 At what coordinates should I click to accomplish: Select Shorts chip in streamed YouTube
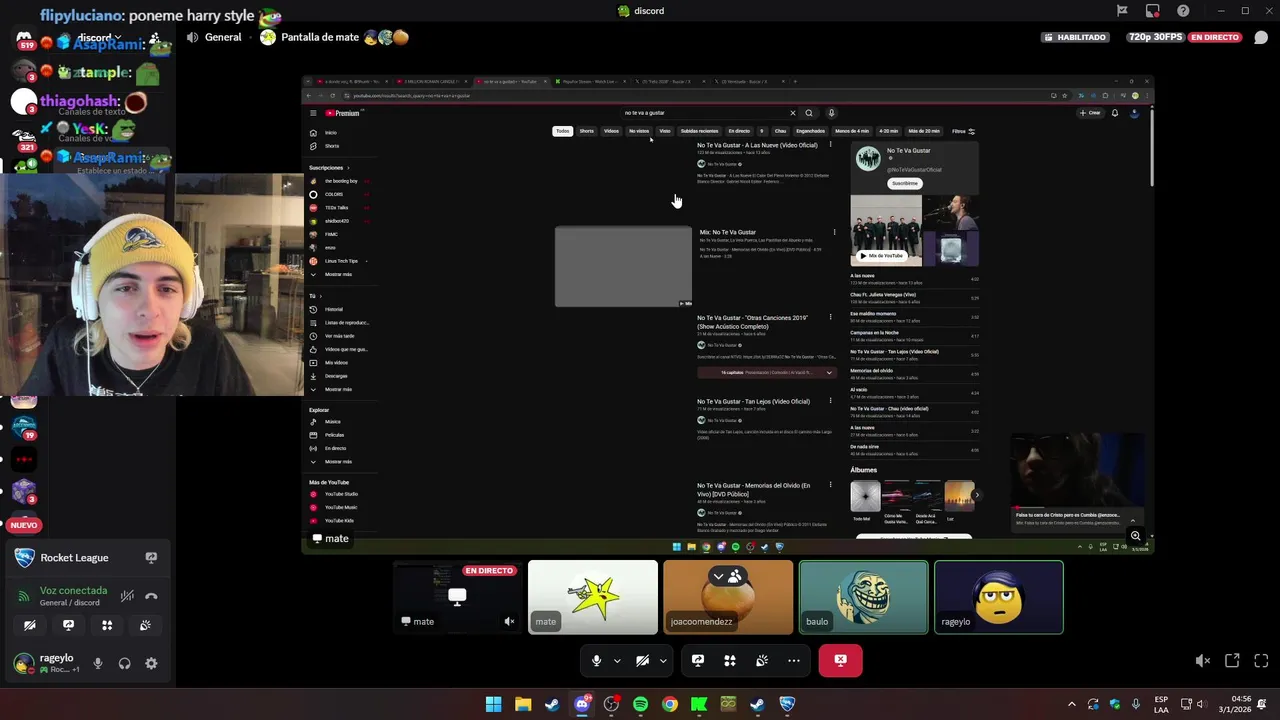point(587,131)
